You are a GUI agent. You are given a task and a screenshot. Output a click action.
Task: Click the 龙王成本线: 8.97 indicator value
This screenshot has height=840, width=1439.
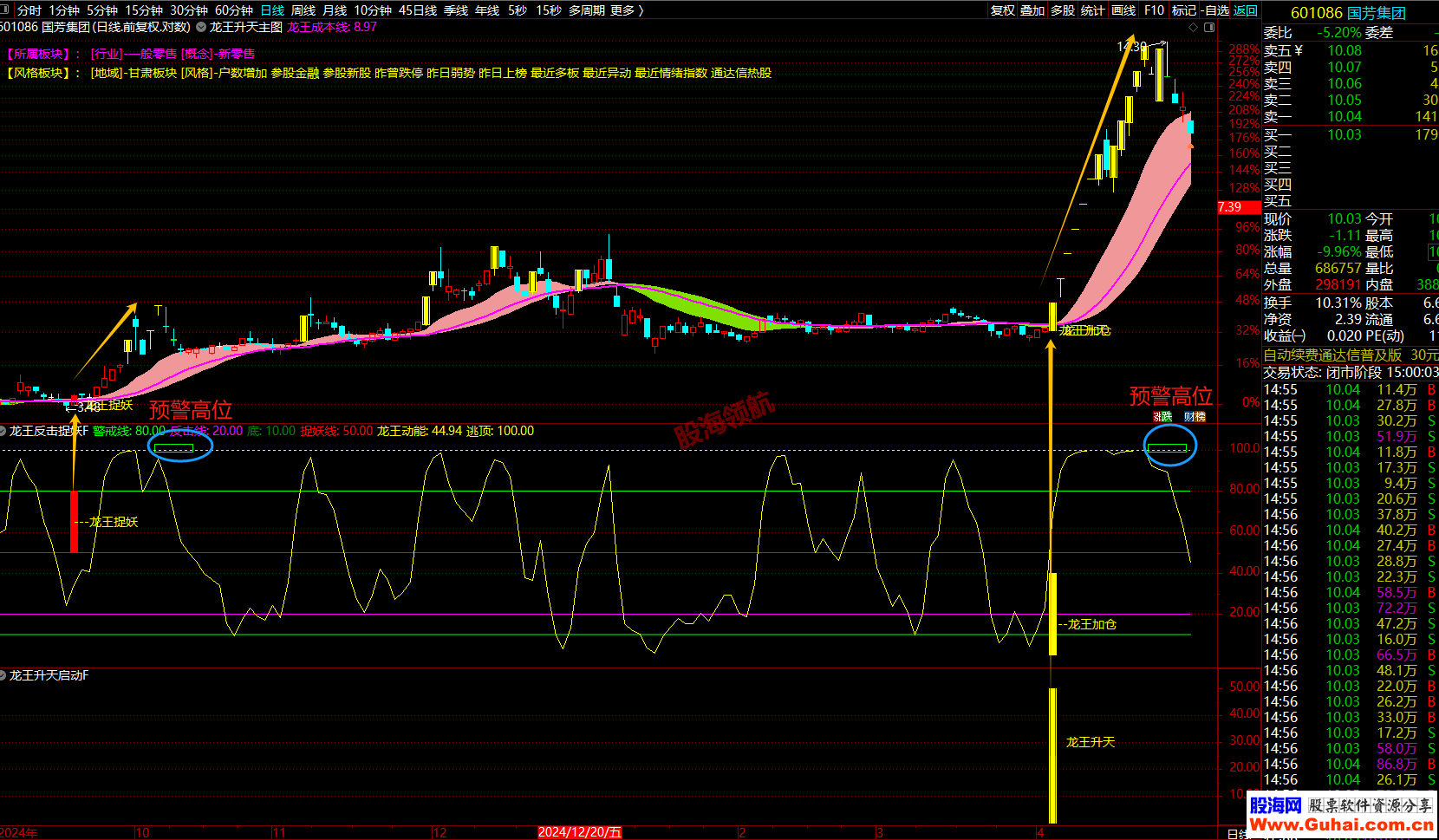click(332, 27)
